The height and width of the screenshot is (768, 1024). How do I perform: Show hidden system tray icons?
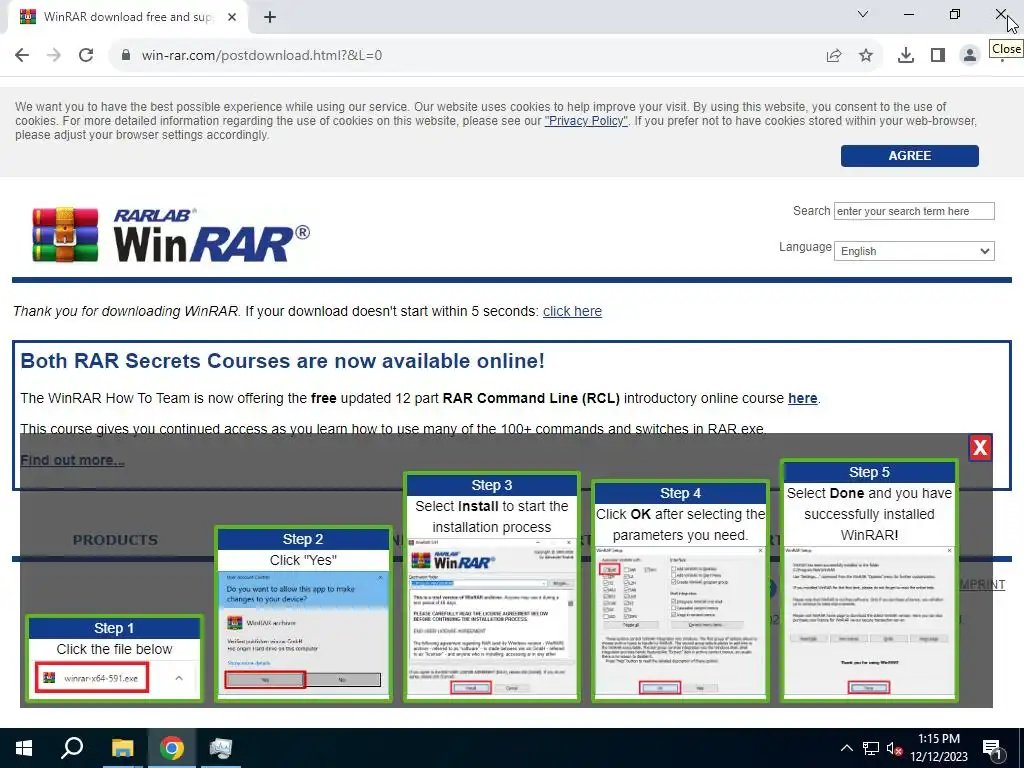pos(846,748)
